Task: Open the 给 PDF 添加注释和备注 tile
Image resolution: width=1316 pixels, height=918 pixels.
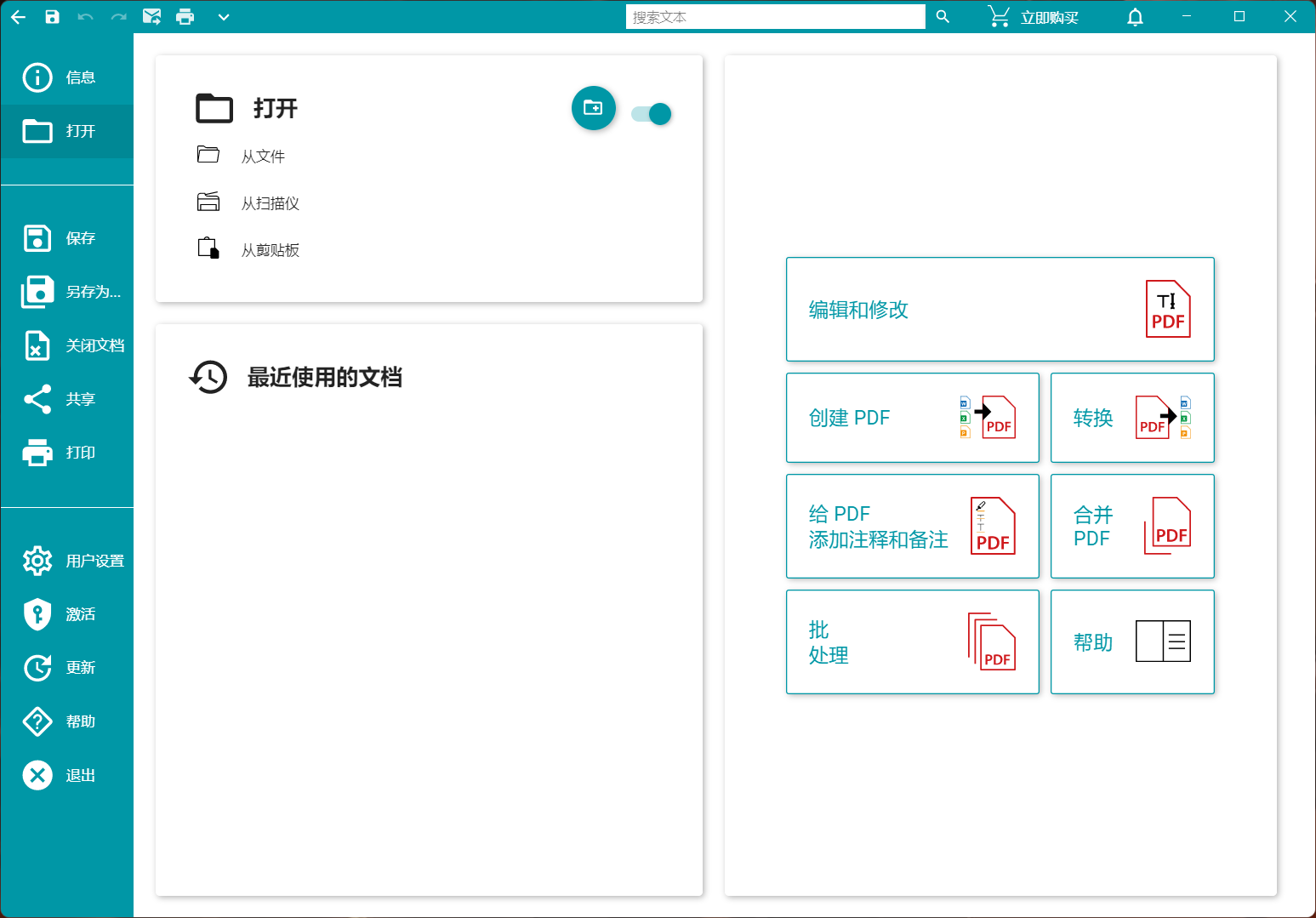Action: tap(913, 526)
